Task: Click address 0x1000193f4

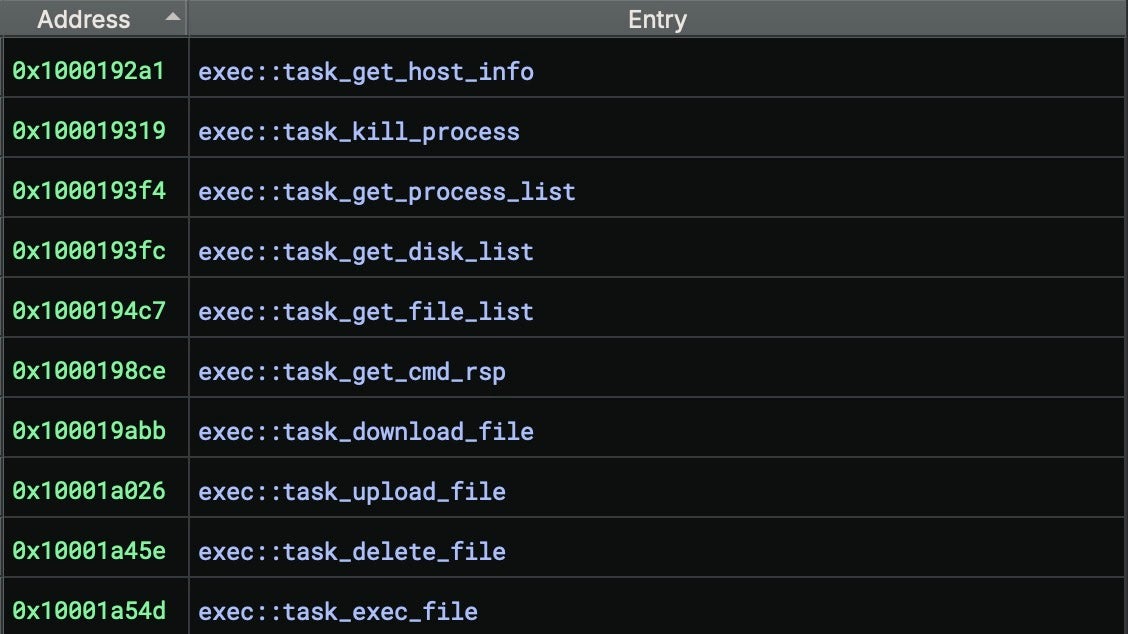Action: click(89, 192)
